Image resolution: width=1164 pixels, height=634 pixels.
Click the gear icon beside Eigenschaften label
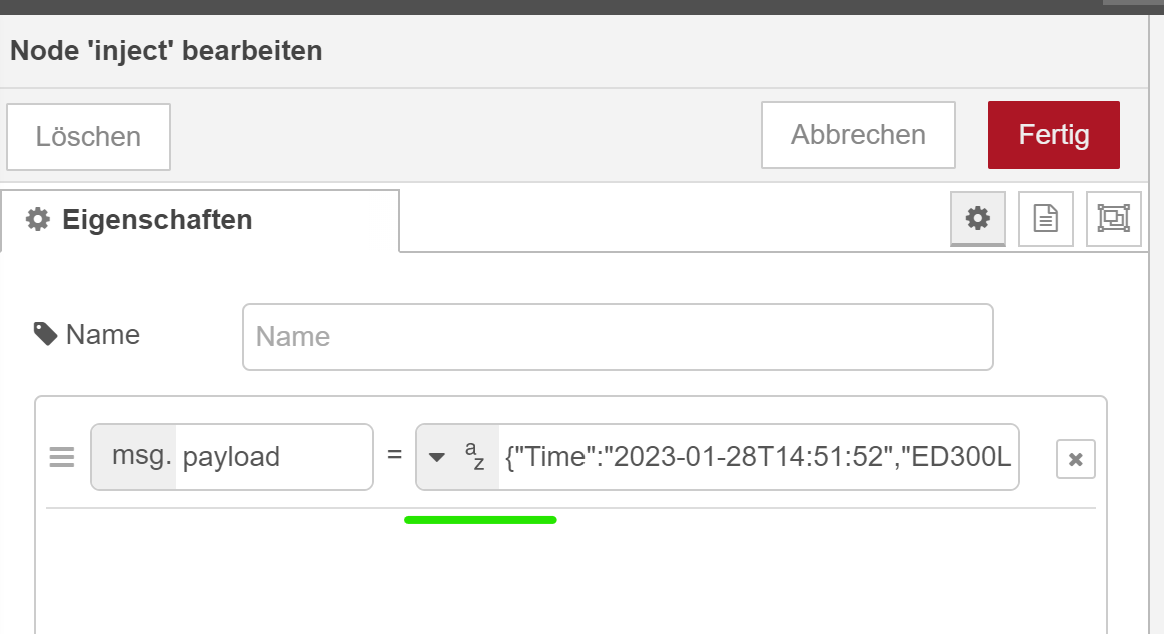click(38, 220)
